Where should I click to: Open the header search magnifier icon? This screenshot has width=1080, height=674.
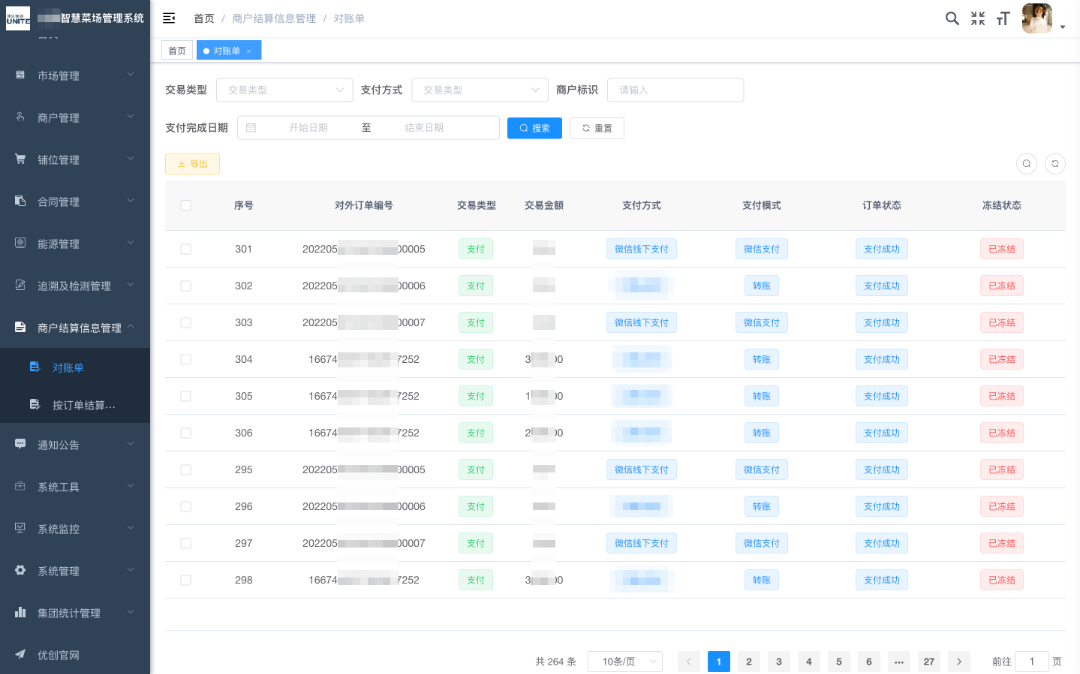point(952,18)
